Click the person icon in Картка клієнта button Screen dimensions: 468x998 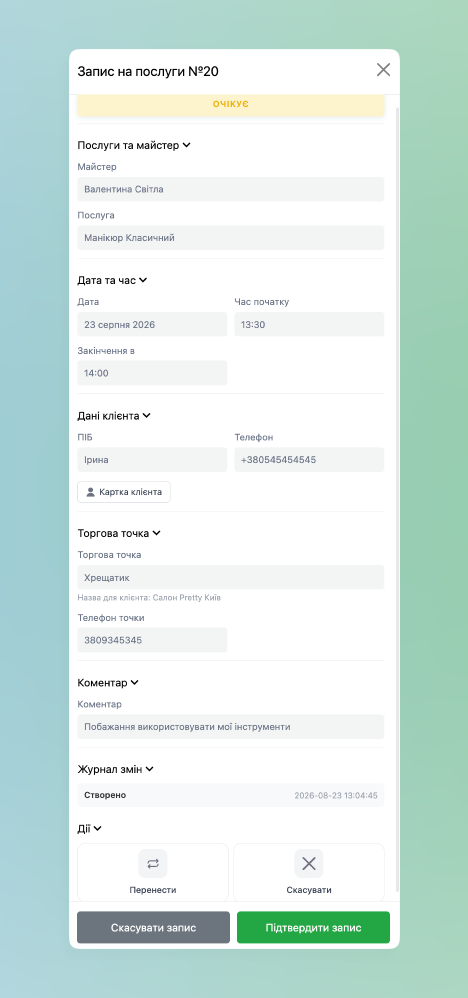pyautogui.click(x=90, y=492)
